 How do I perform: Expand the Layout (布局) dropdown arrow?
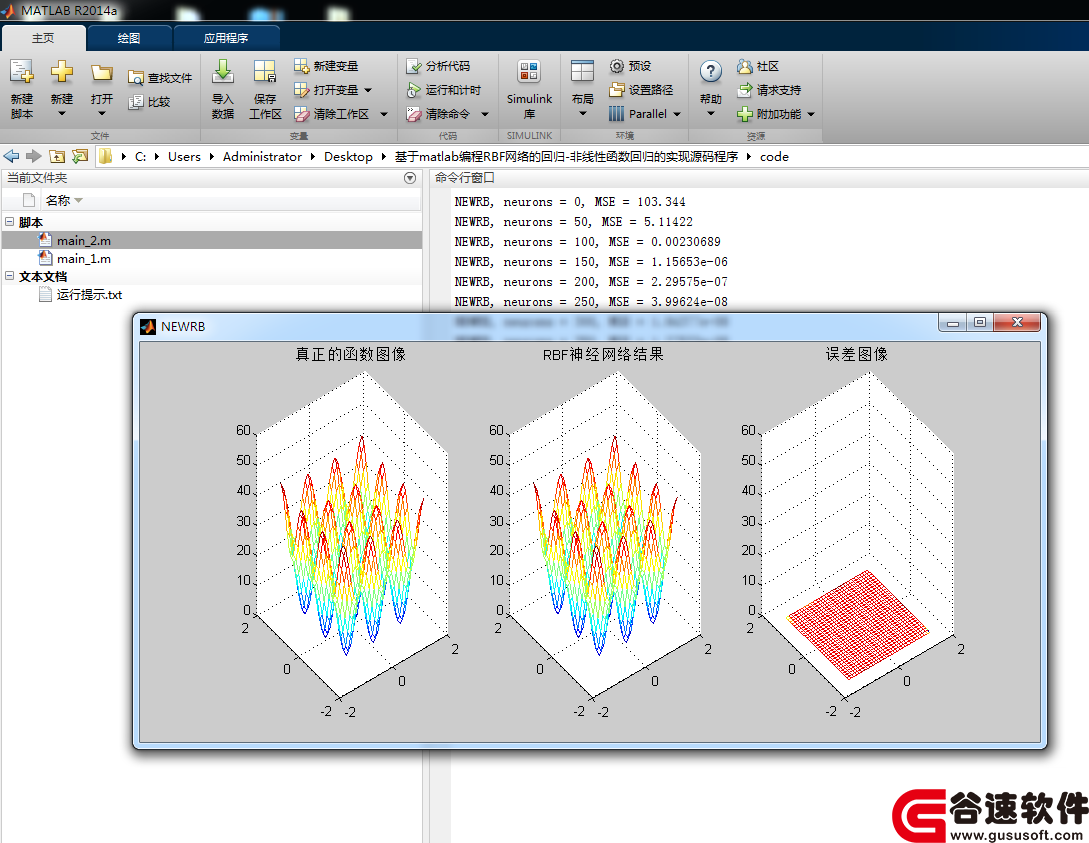583,114
